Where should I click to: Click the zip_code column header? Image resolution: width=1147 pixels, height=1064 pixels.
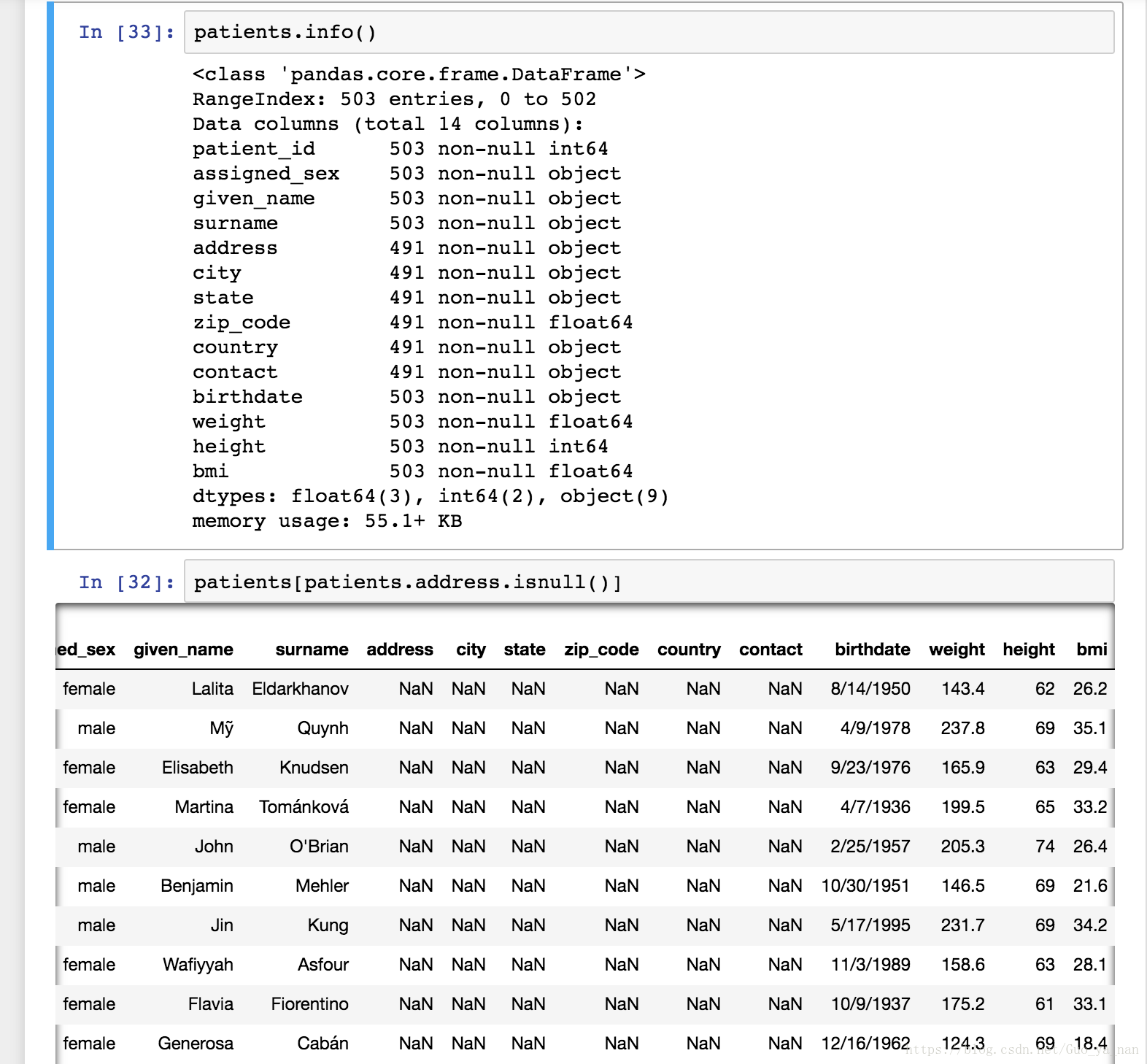click(x=601, y=649)
